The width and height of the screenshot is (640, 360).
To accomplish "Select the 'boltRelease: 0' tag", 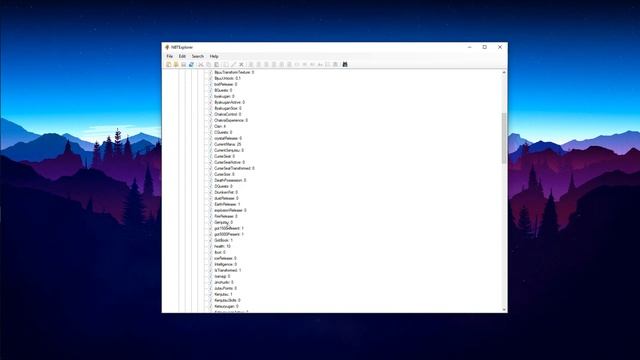I will pos(225,84).
